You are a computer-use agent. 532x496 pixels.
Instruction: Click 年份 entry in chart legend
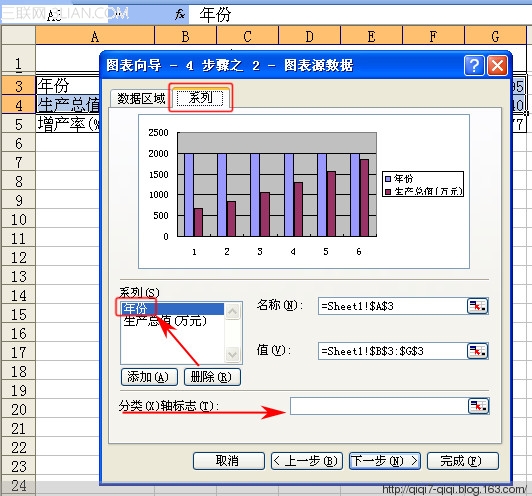coord(399,178)
